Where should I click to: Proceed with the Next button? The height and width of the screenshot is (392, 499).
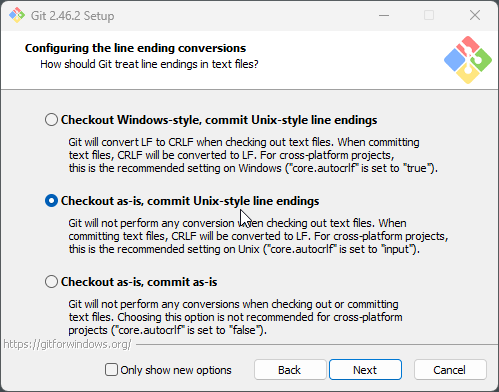(x=365, y=370)
